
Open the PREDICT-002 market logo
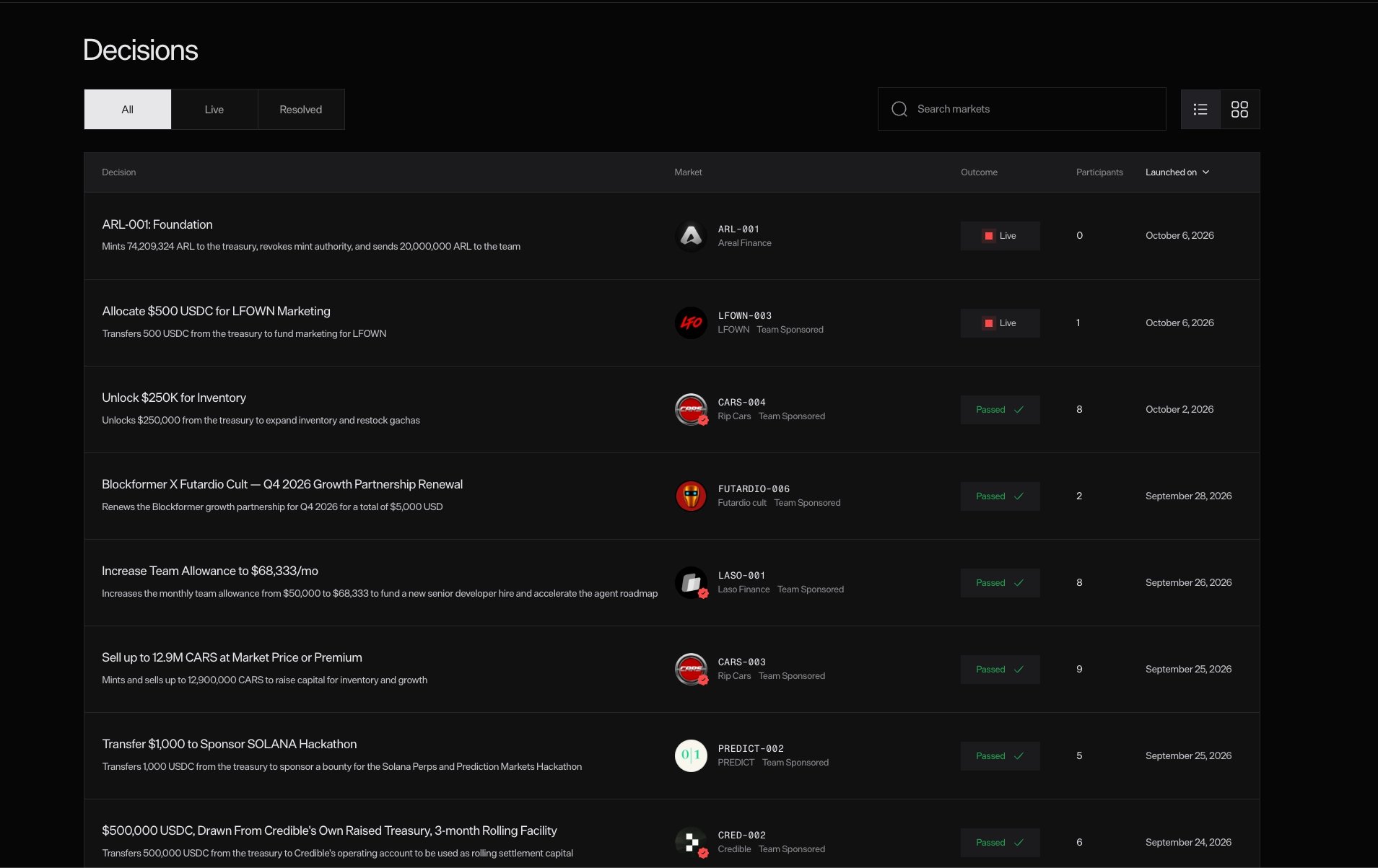(x=691, y=755)
